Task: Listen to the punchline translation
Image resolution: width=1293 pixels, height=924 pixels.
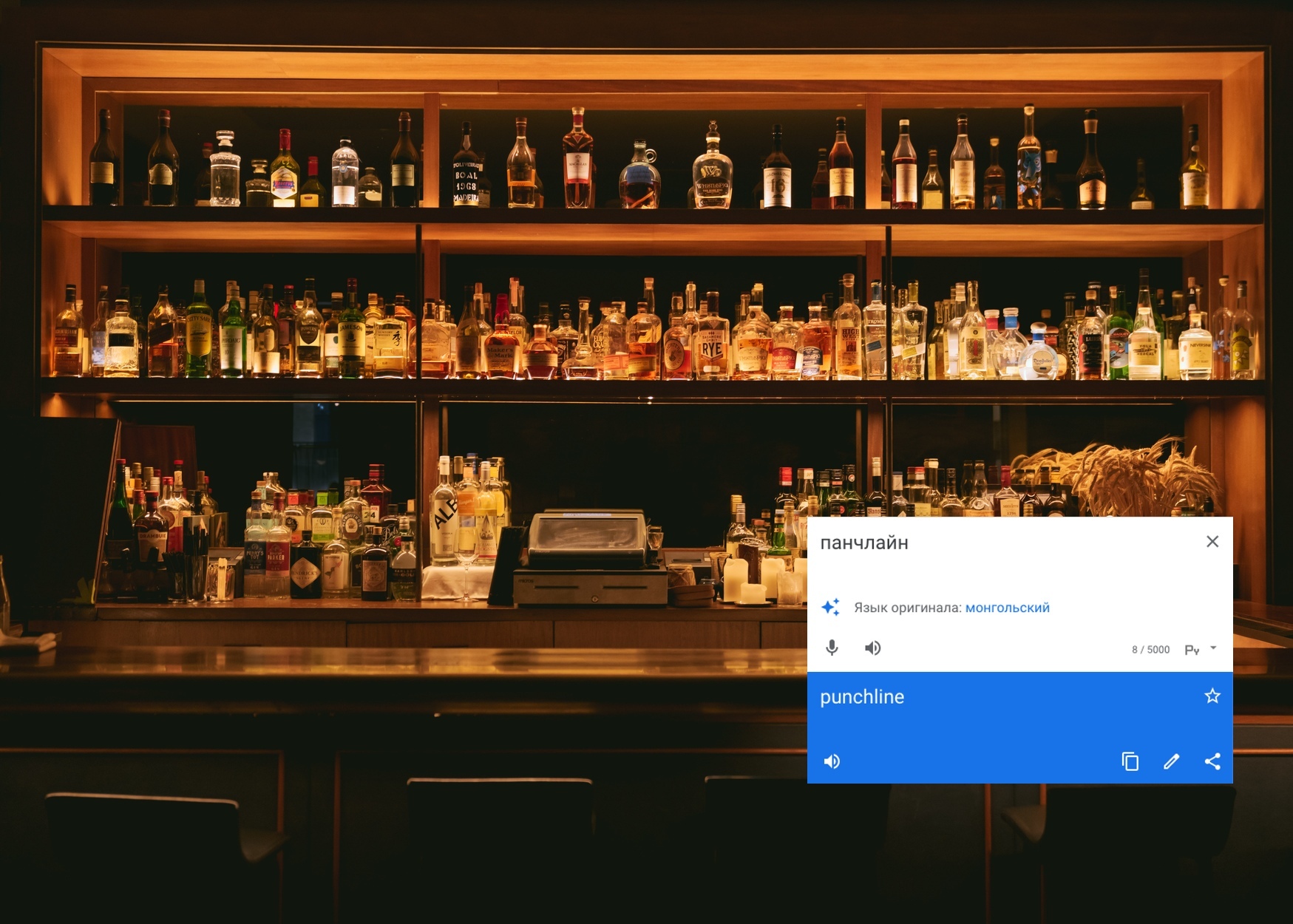Action: [x=832, y=761]
